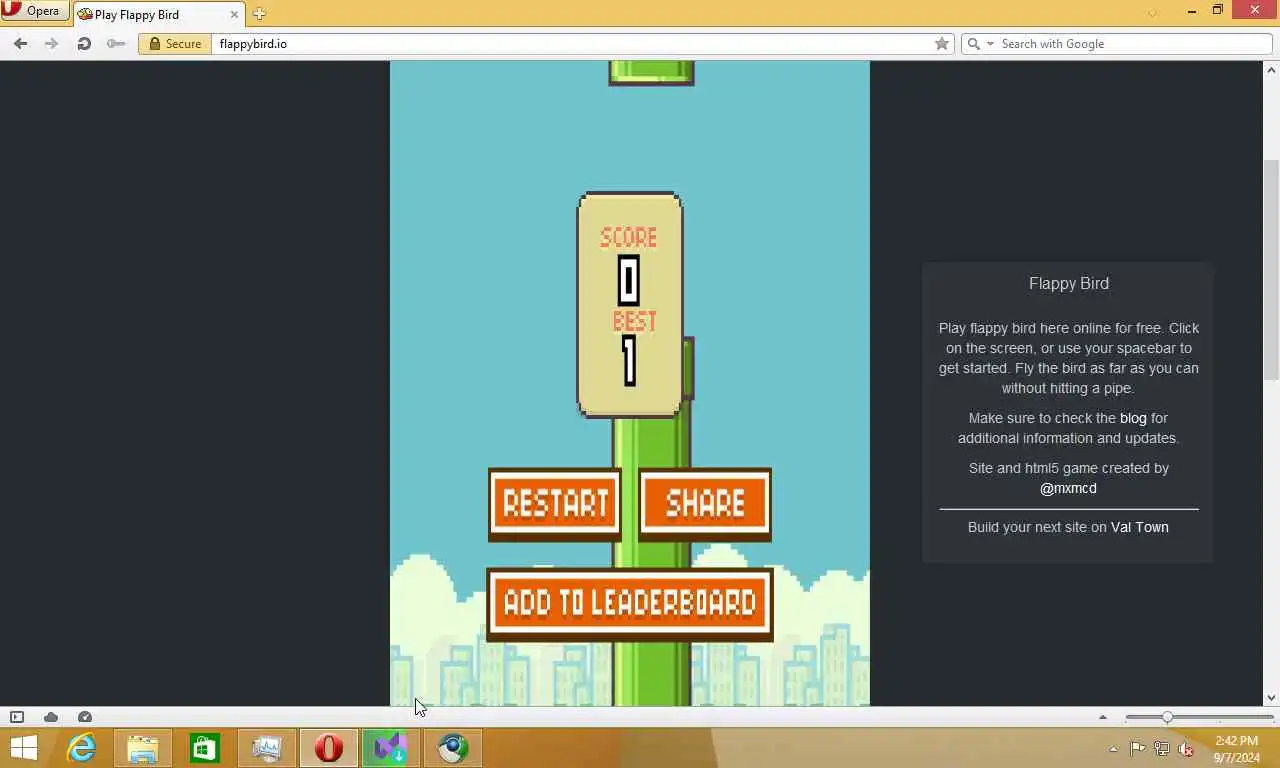Open File Explorer from taskbar
This screenshot has width=1280, height=768.
point(143,748)
